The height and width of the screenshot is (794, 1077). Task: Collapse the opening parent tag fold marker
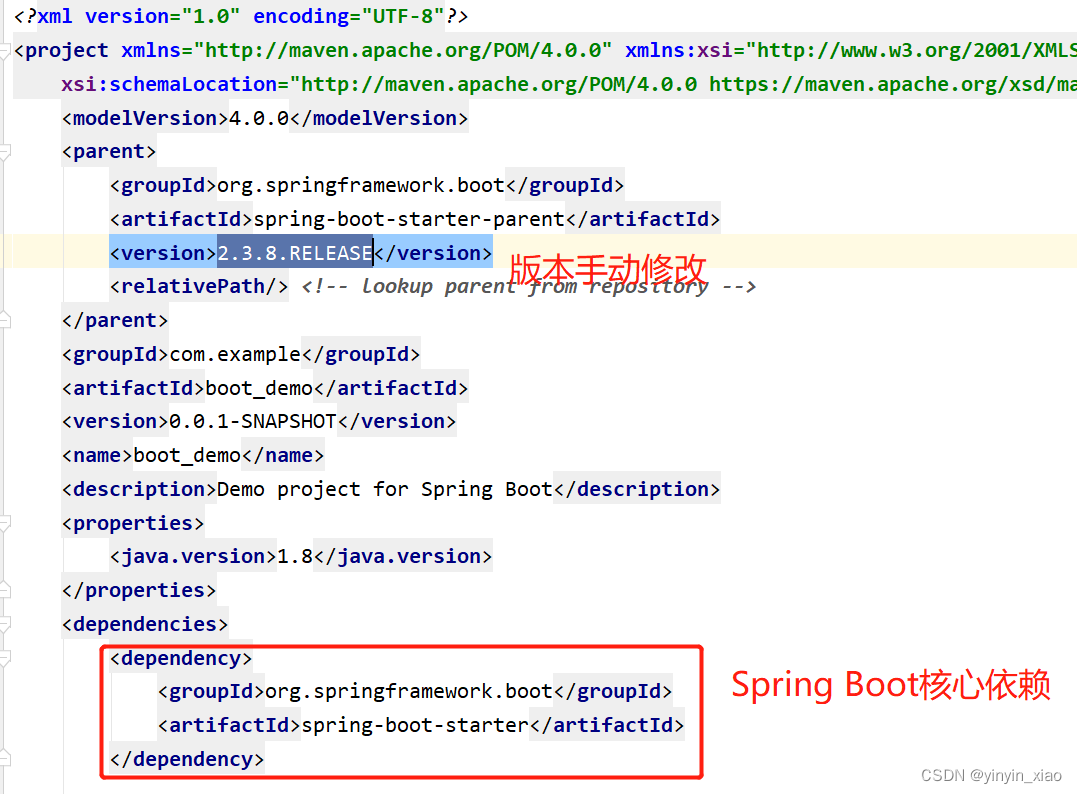4,152
